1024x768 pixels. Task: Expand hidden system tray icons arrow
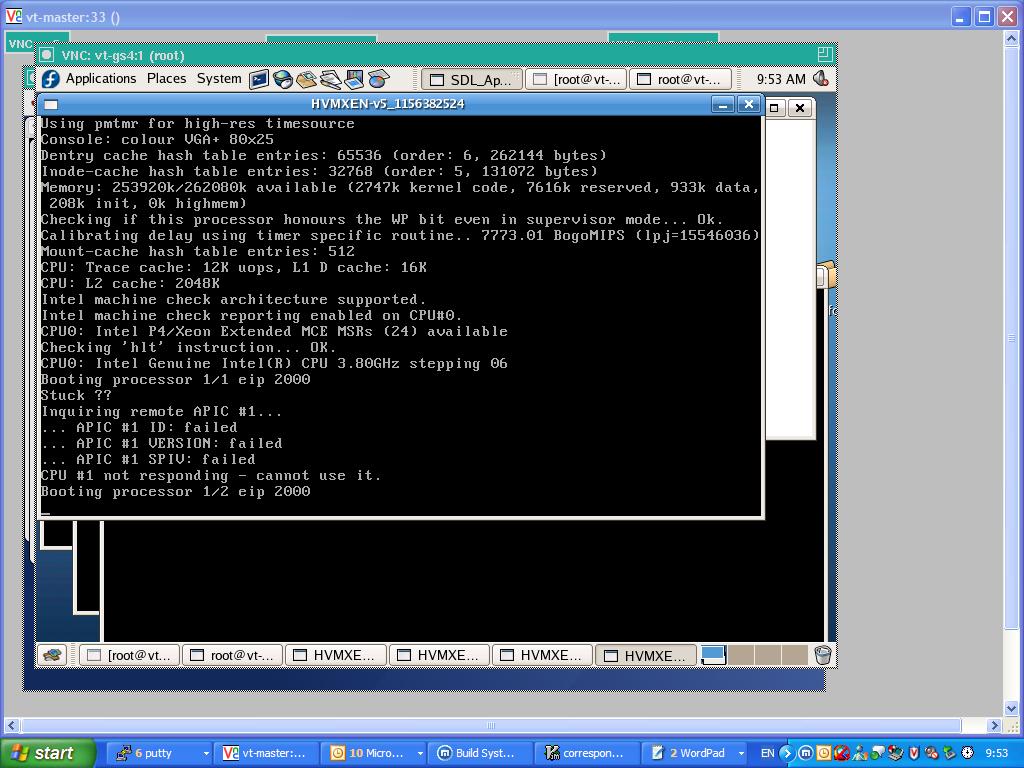coord(786,753)
